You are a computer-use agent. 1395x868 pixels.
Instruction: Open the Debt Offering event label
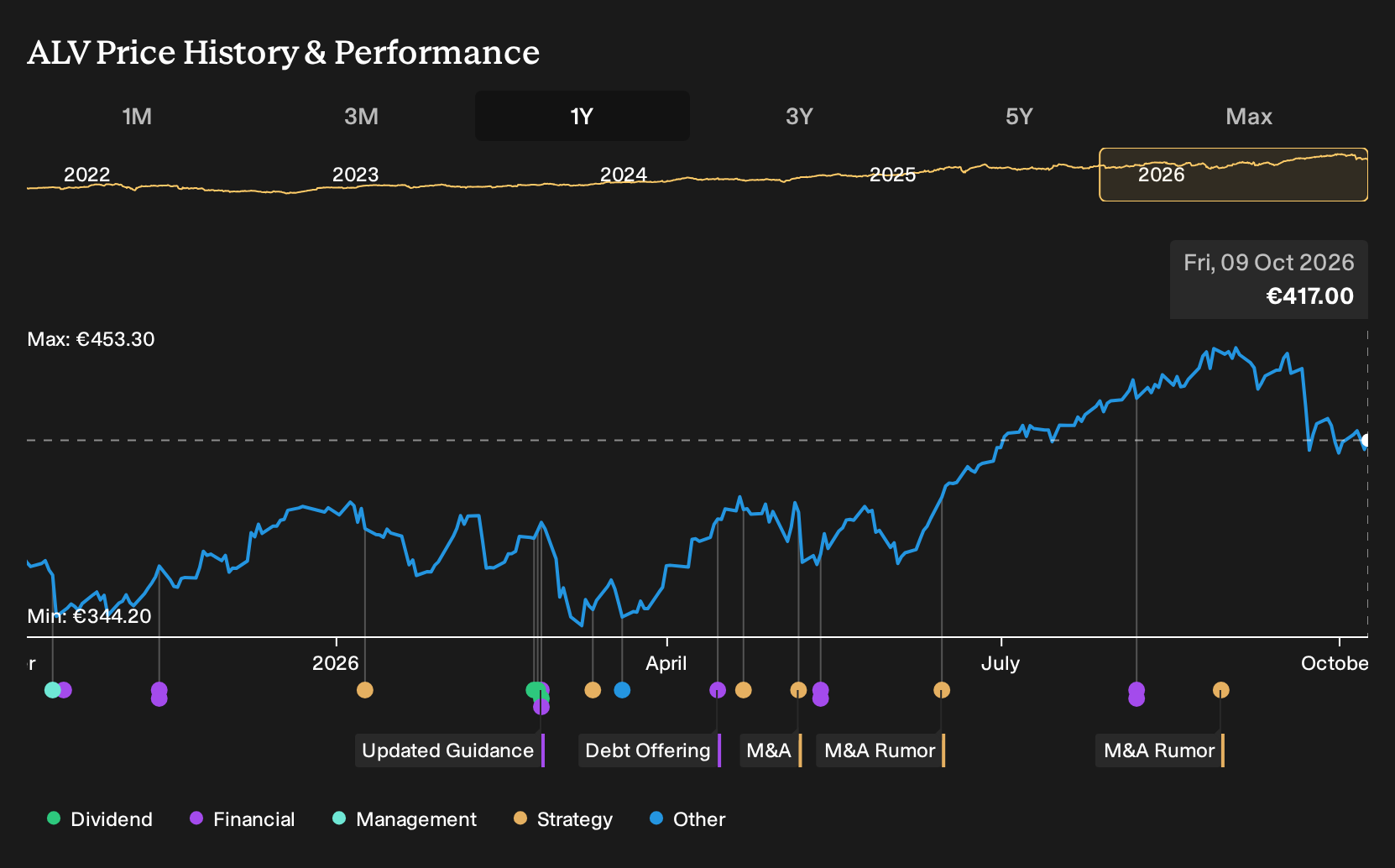click(x=650, y=750)
